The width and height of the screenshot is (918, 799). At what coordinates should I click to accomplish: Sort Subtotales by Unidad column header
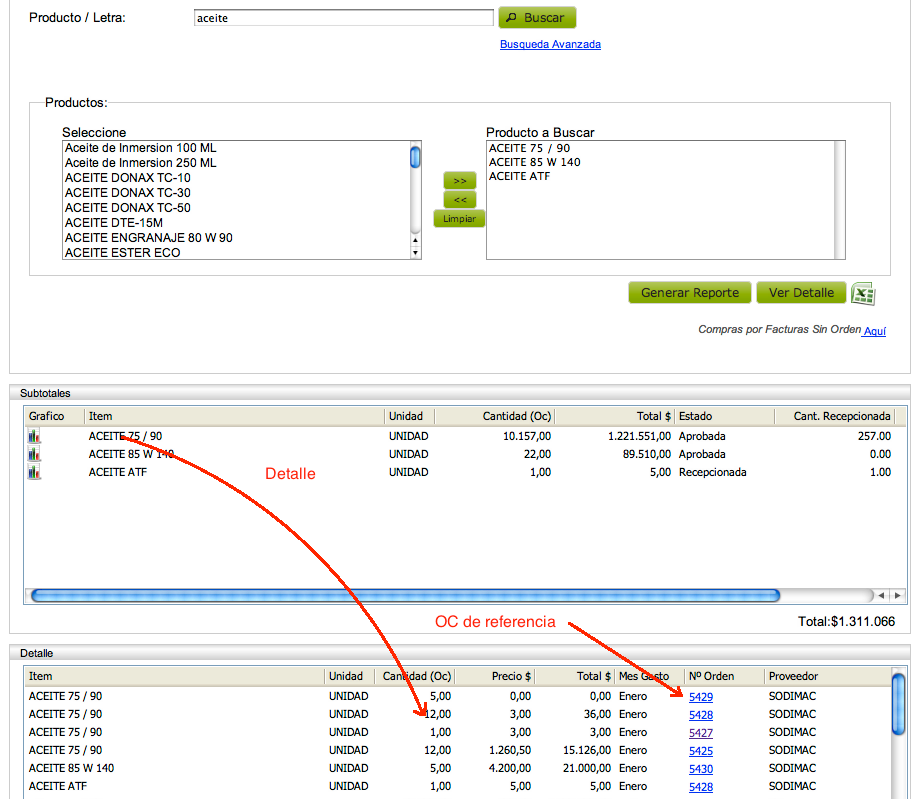click(409, 416)
